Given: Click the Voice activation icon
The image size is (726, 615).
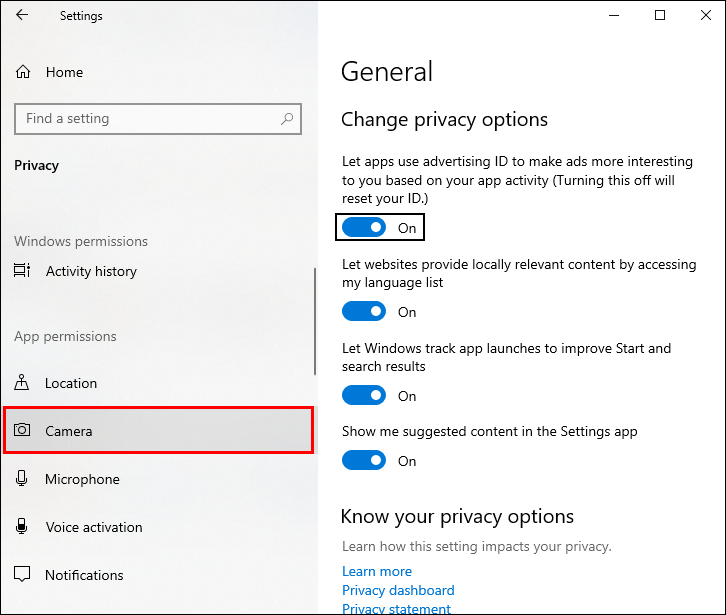Looking at the screenshot, I should (x=22, y=527).
